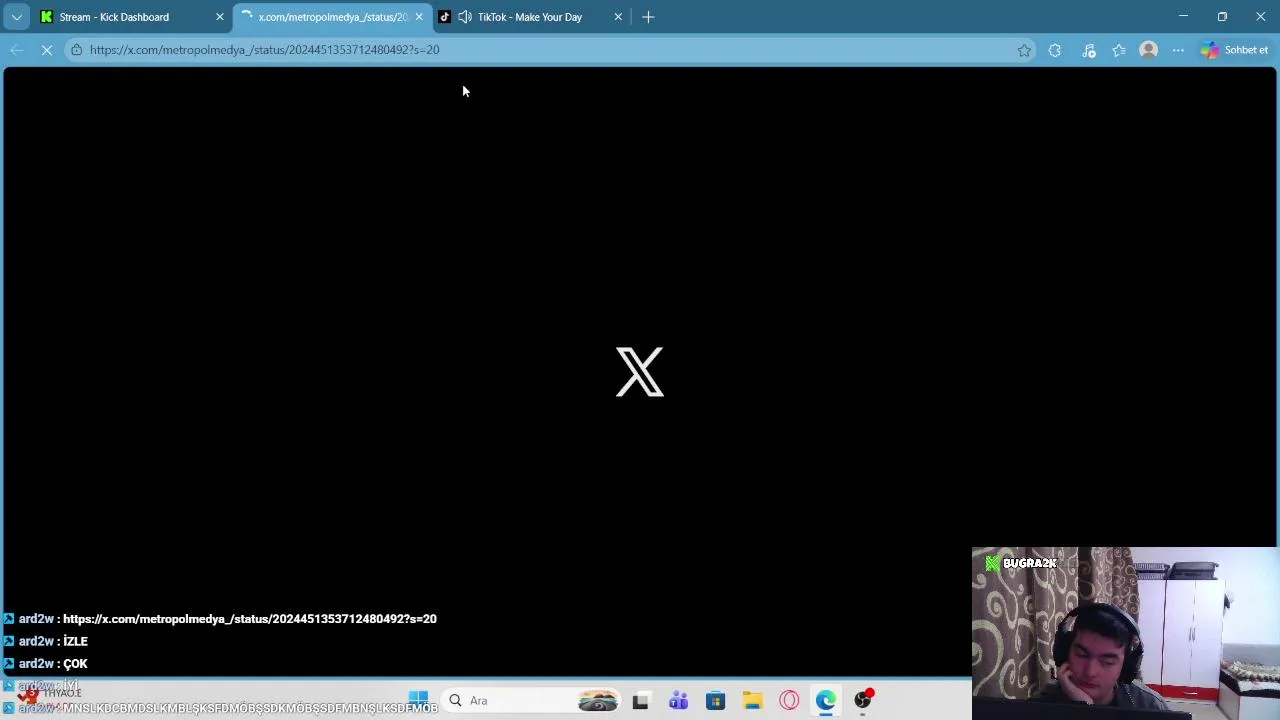This screenshot has height=720, width=1280.
Task: Click the ard2w x.com link in chat
Action: pos(250,619)
